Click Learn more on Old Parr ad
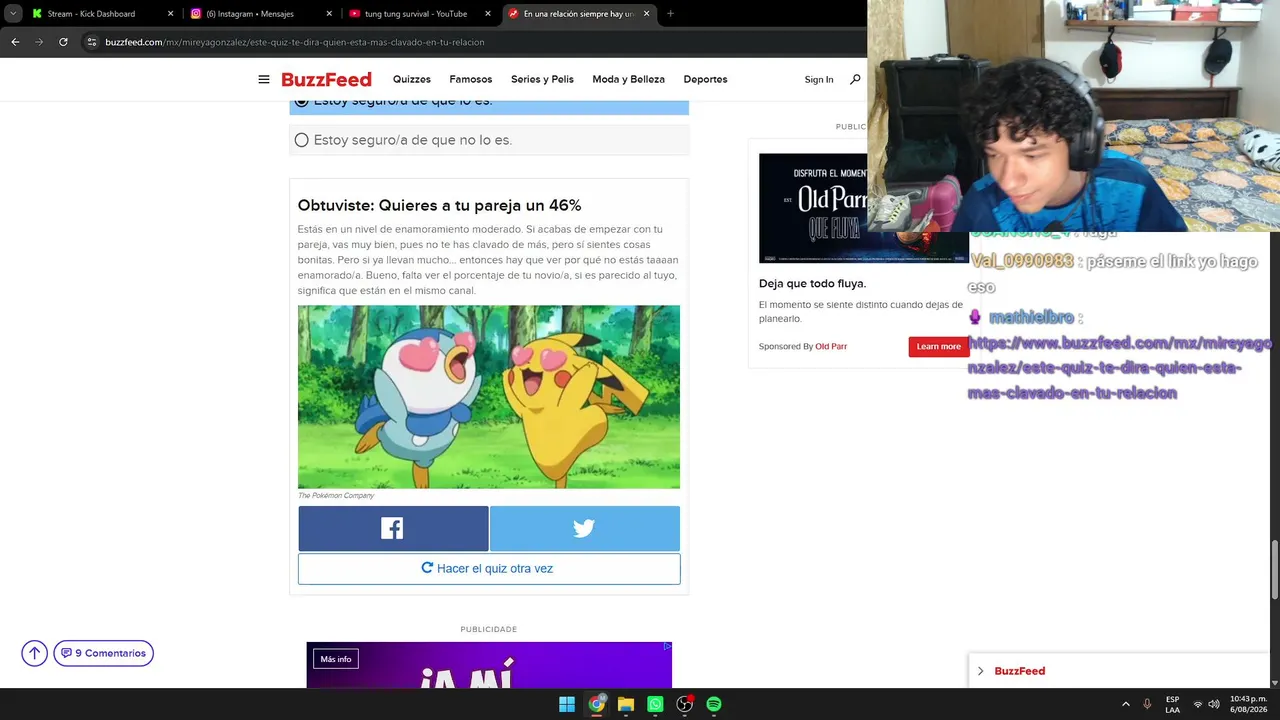This screenshot has width=1280, height=720. click(938, 346)
